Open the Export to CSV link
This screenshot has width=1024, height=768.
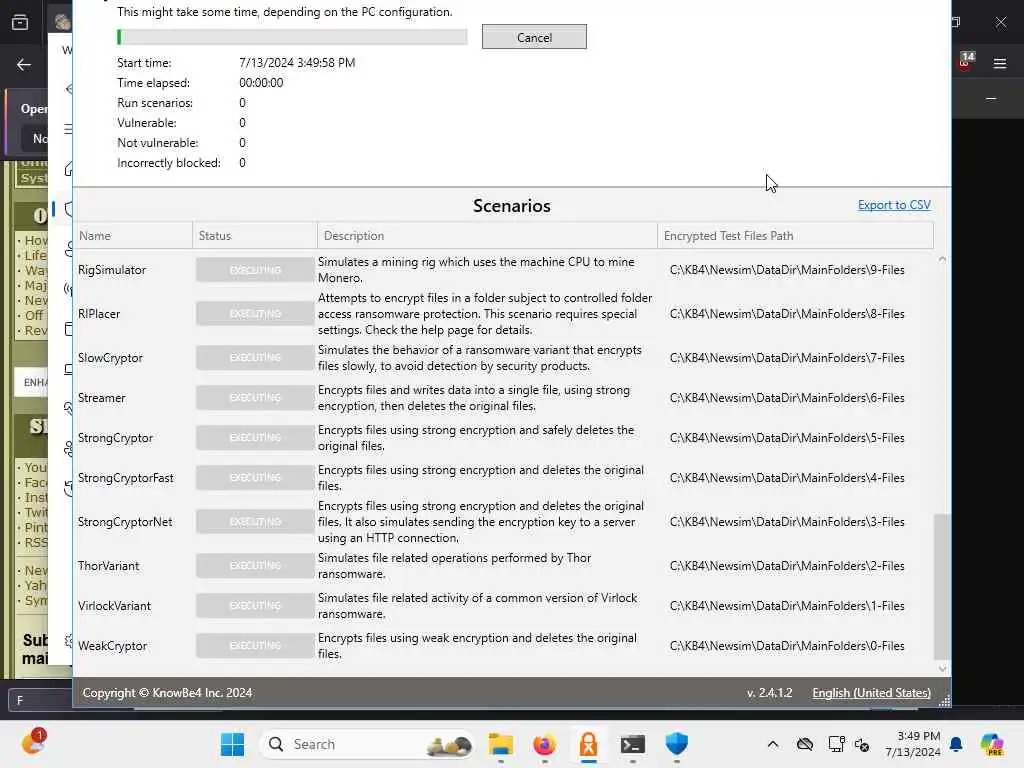coord(893,205)
